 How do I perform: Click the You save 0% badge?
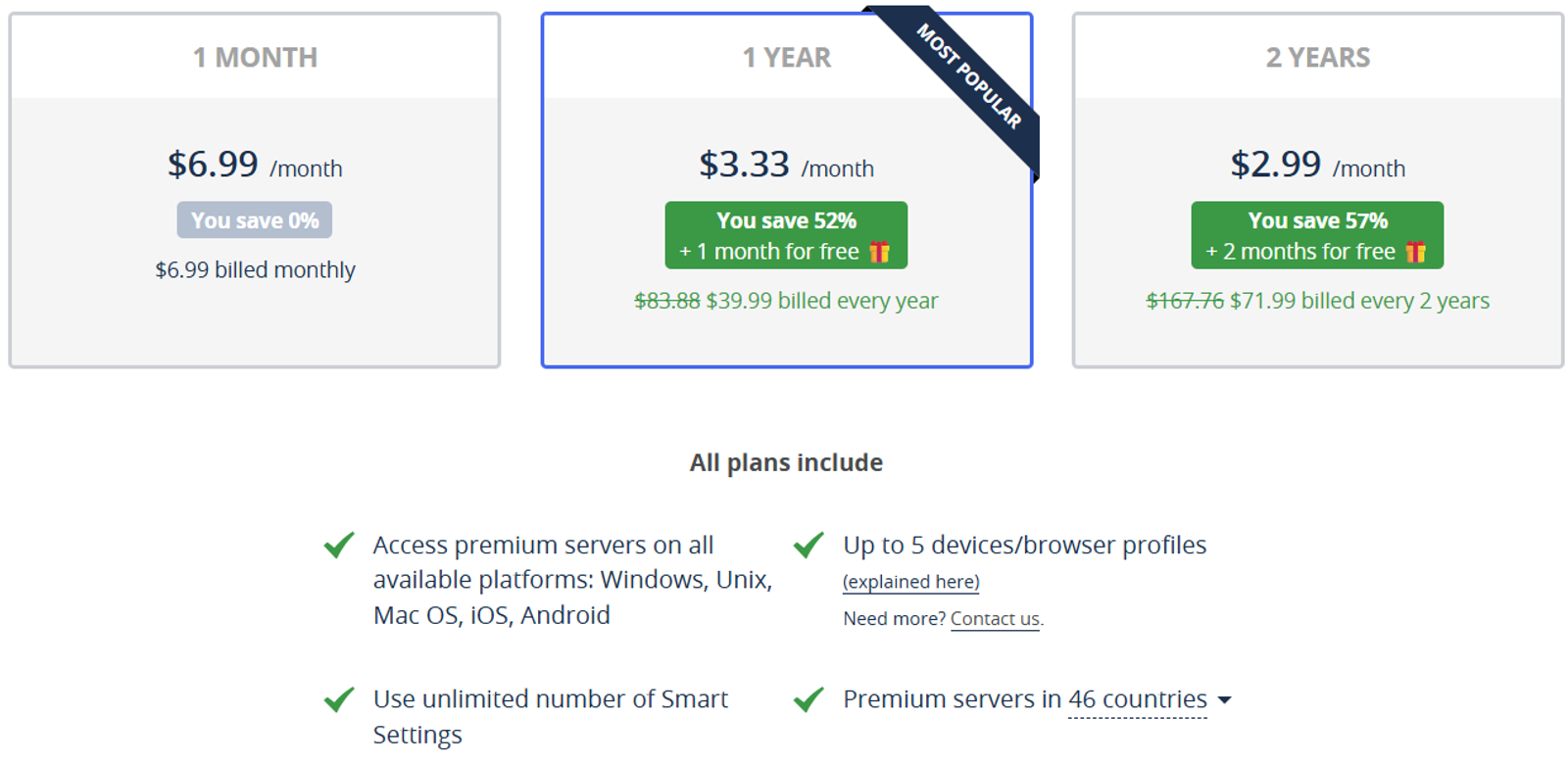254,219
